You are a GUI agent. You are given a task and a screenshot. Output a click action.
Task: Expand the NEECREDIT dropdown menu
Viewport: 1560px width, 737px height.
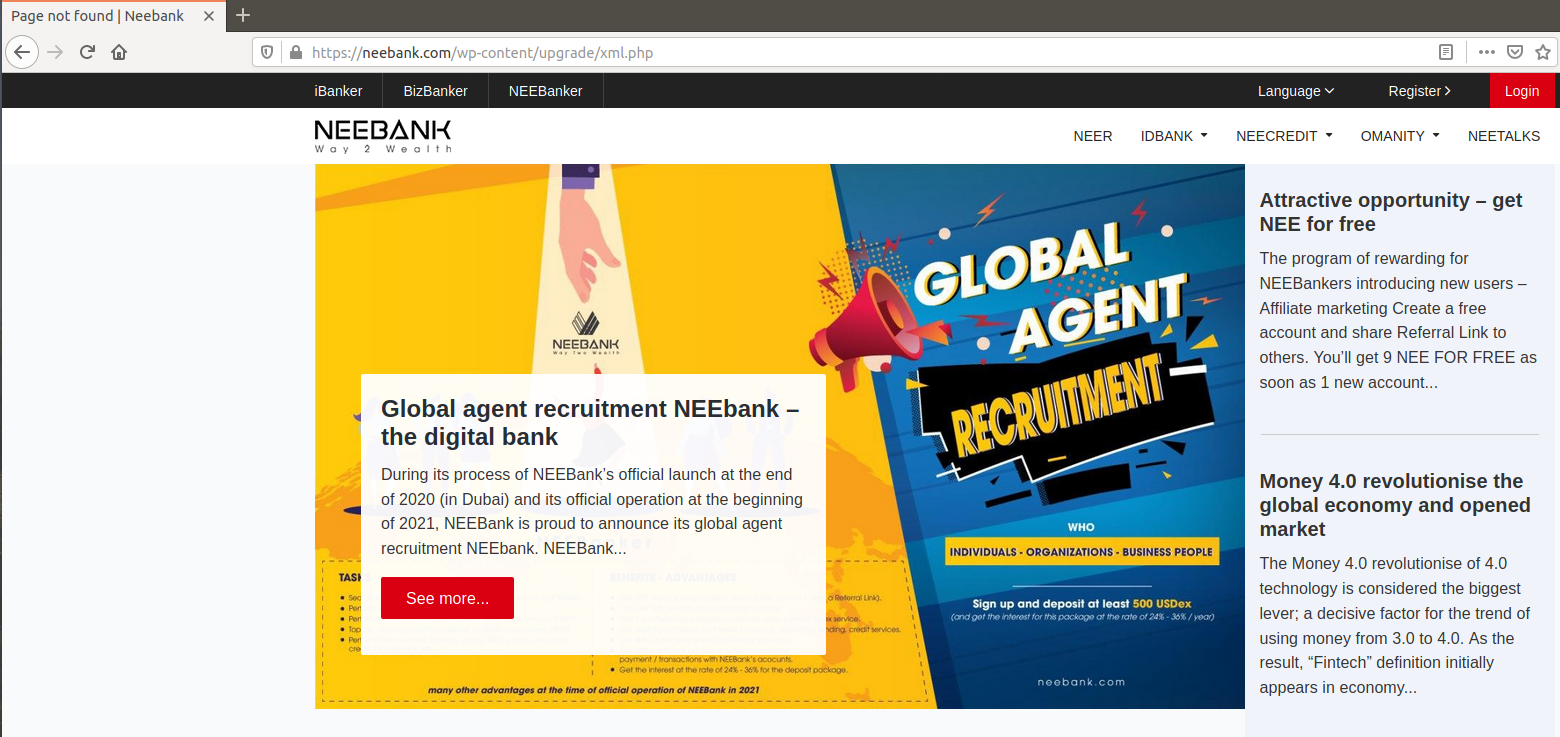(x=1284, y=136)
